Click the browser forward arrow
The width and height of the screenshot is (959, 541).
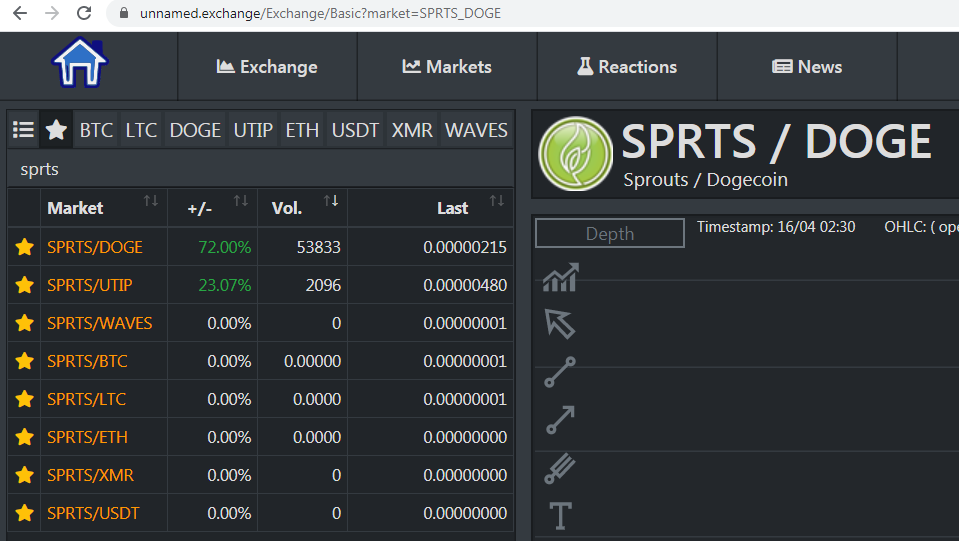[52, 13]
